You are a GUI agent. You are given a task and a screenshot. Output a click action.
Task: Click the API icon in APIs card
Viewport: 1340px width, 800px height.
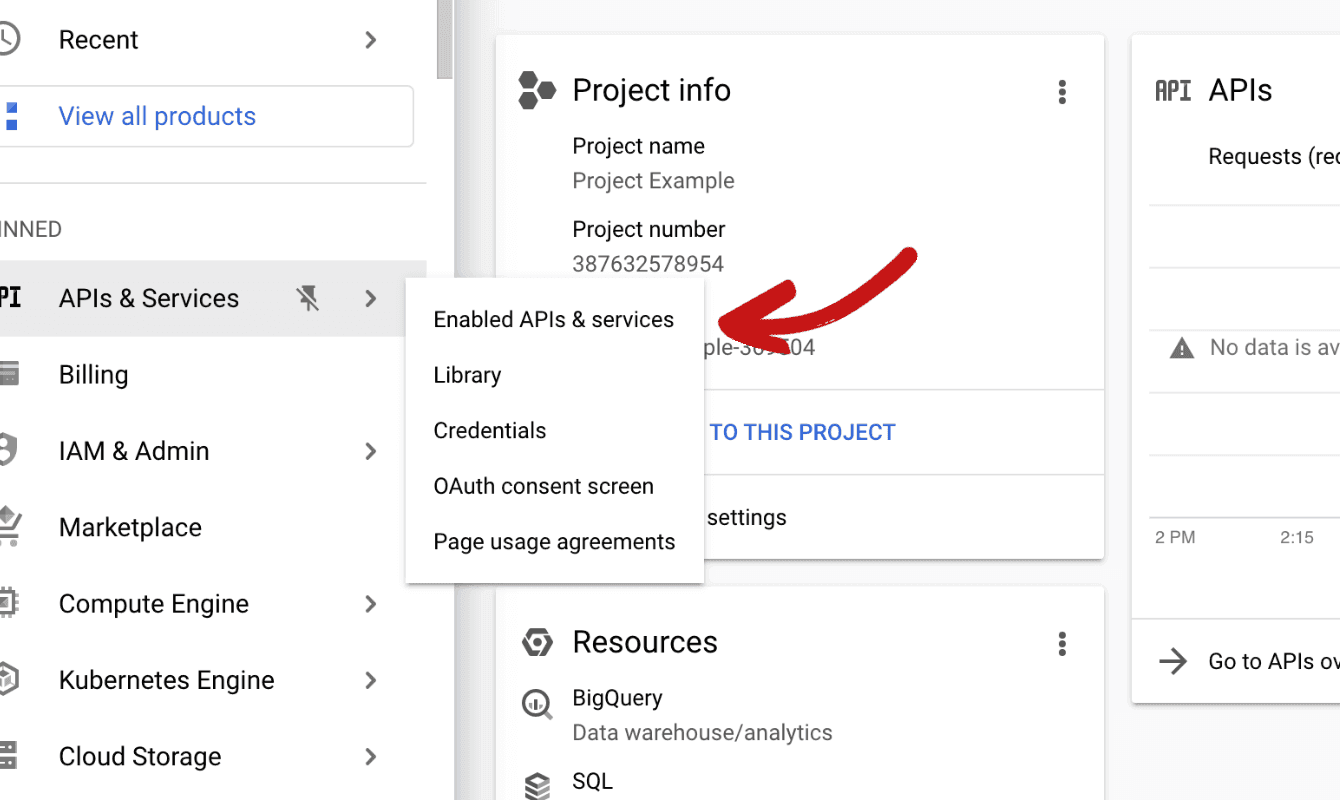1173,91
